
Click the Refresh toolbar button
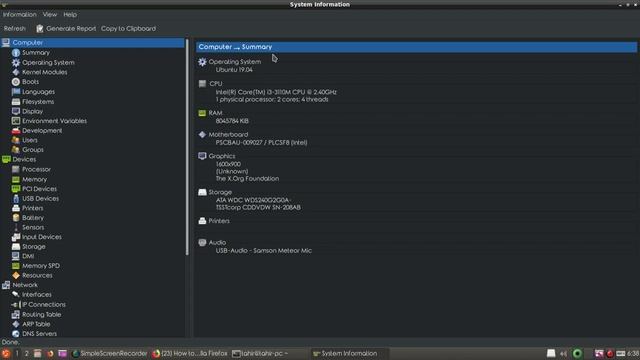click(15, 29)
